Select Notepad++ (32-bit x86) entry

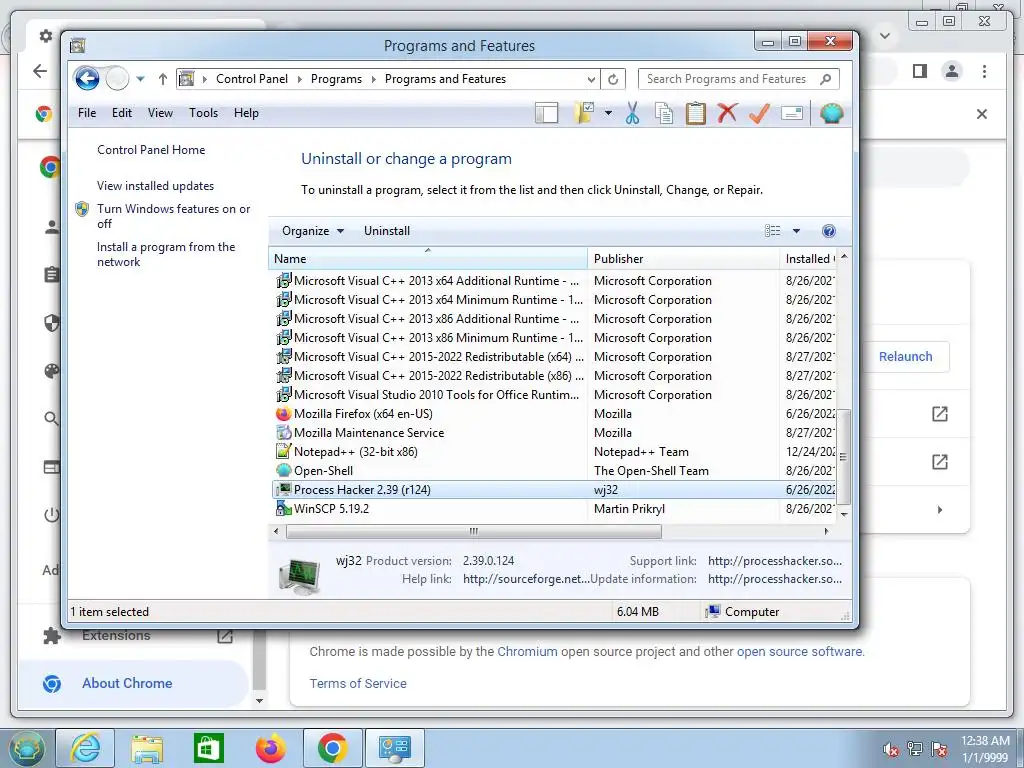pos(553,452)
